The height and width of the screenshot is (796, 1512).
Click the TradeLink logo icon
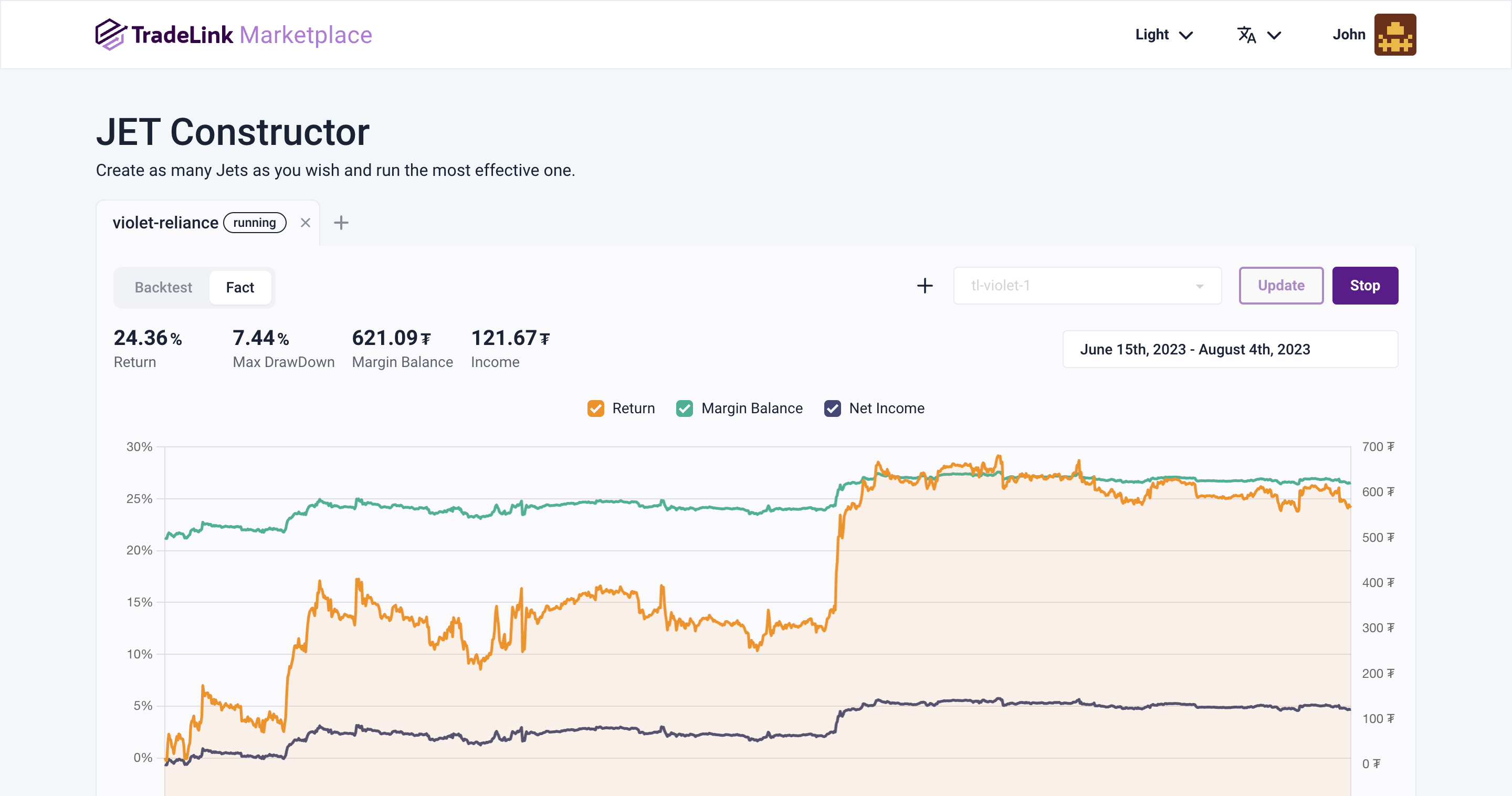pyautogui.click(x=110, y=35)
